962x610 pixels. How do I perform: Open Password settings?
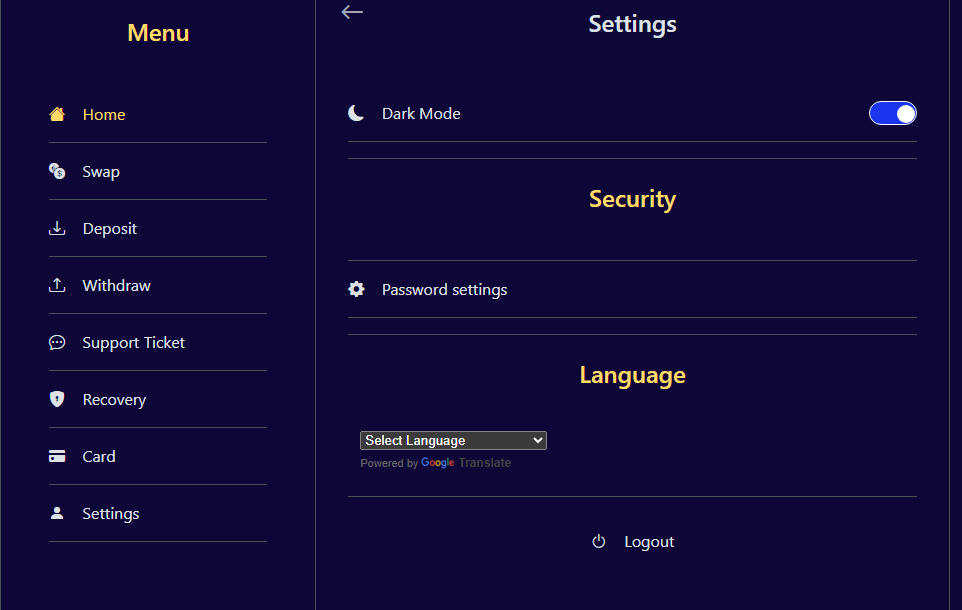click(x=444, y=290)
